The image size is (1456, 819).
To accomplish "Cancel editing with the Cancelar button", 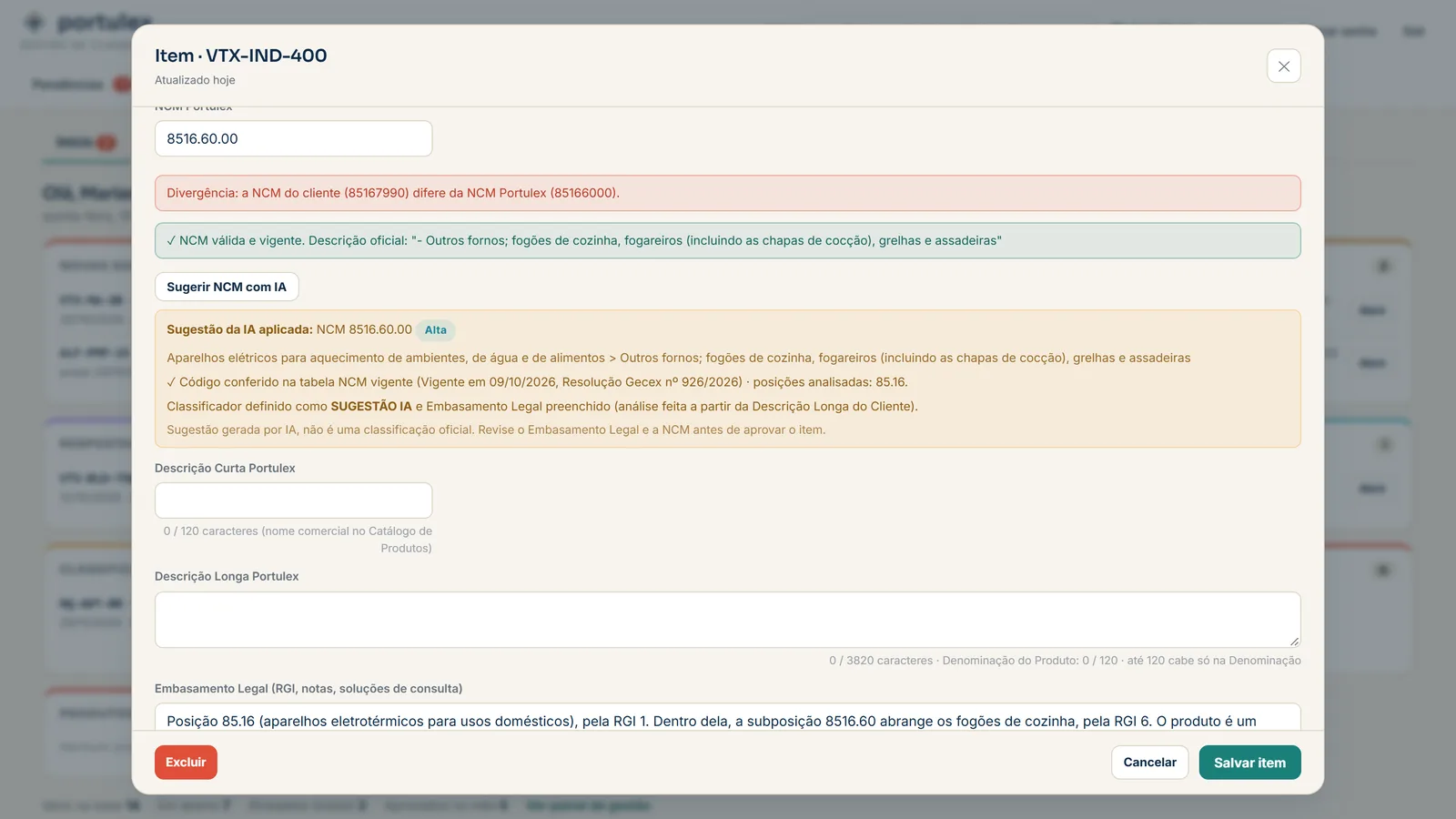I will [1149, 763].
